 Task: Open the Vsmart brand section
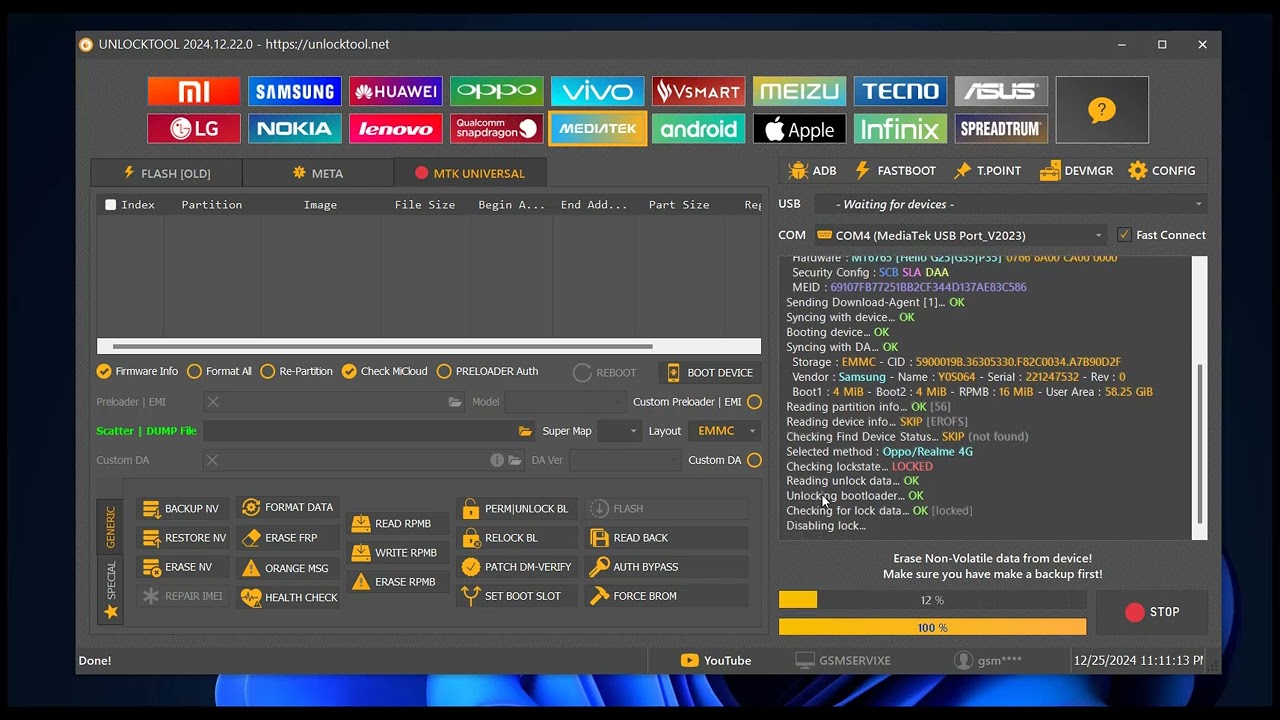699,91
